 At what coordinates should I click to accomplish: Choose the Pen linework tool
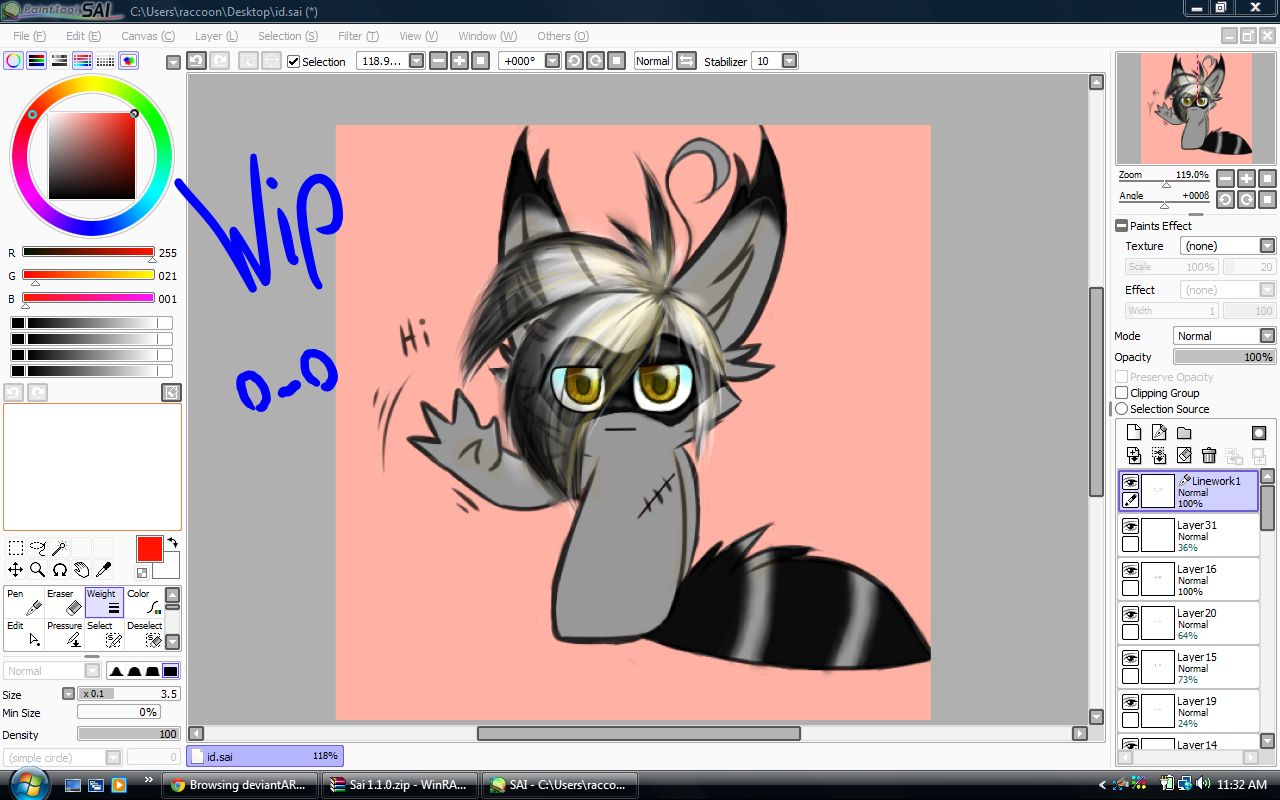24,602
